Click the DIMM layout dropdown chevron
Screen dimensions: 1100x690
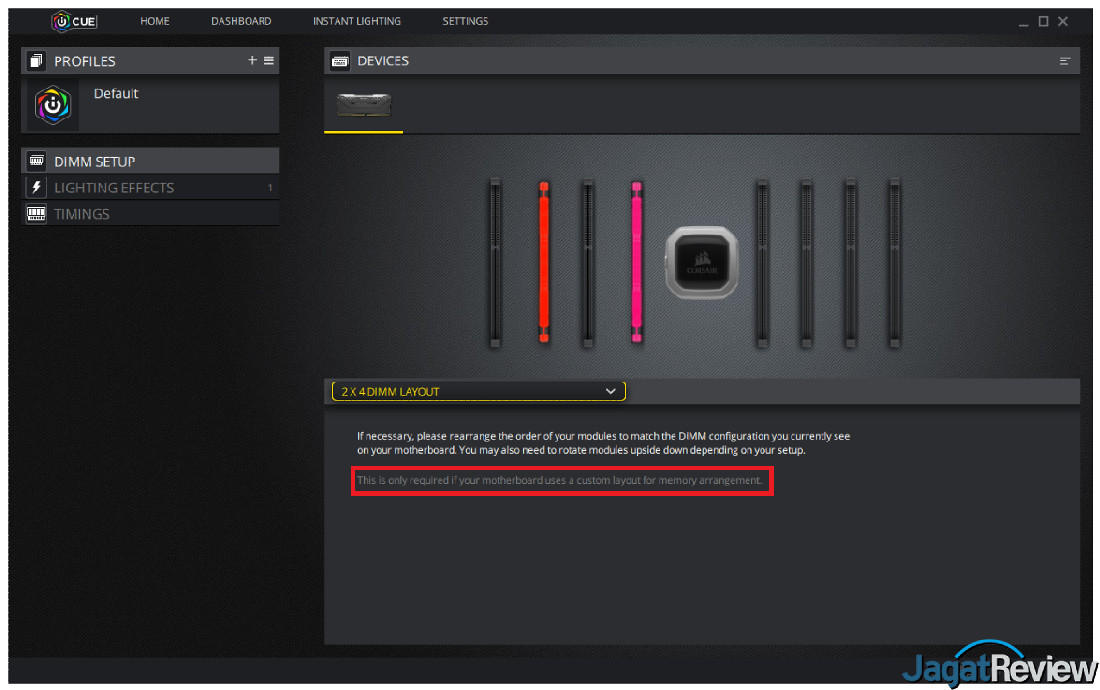610,391
